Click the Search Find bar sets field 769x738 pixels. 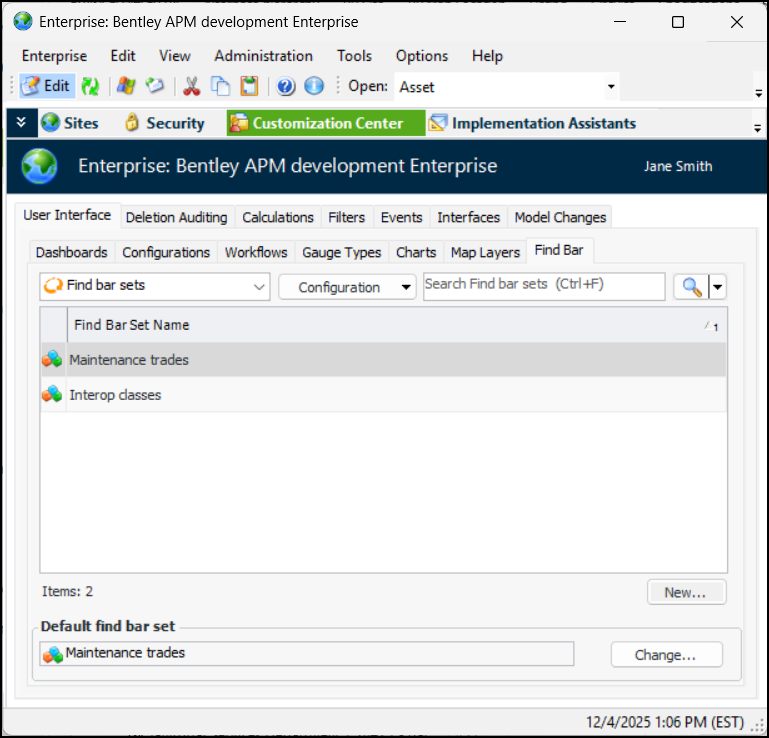click(544, 286)
